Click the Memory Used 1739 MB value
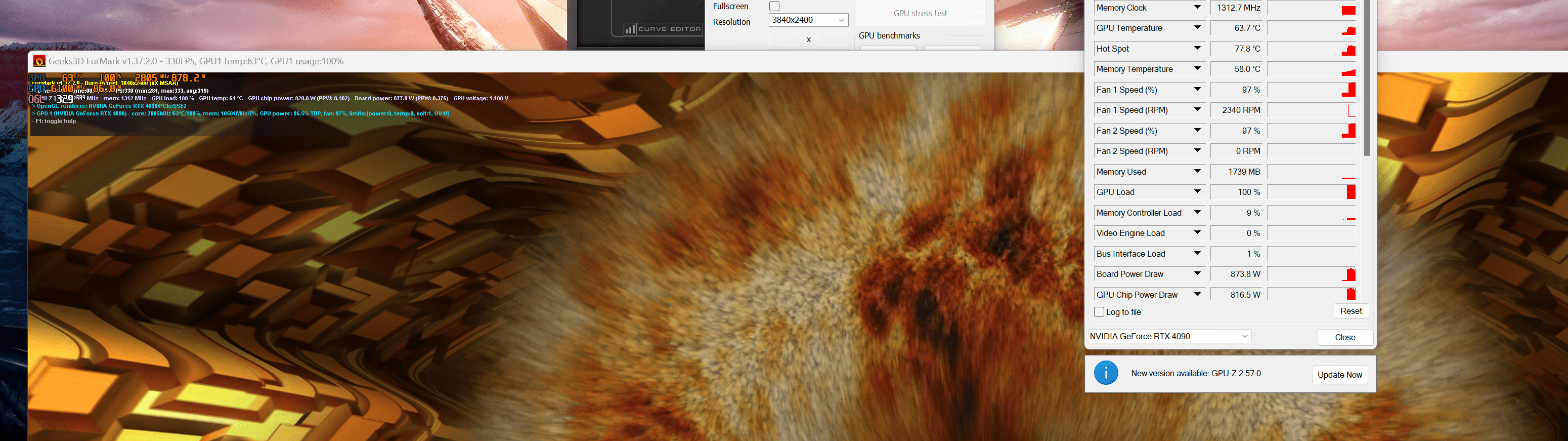Image resolution: width=1568 pixels, height=441 pixels. pyautogui.click(x=1236, y=172)
